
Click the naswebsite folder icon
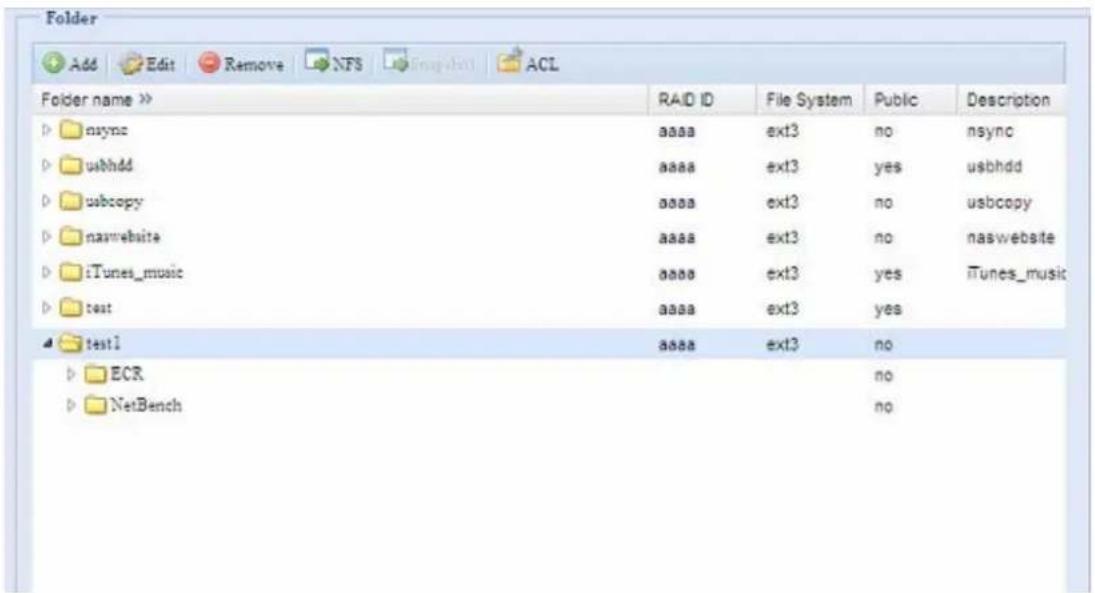click(71, 237)
